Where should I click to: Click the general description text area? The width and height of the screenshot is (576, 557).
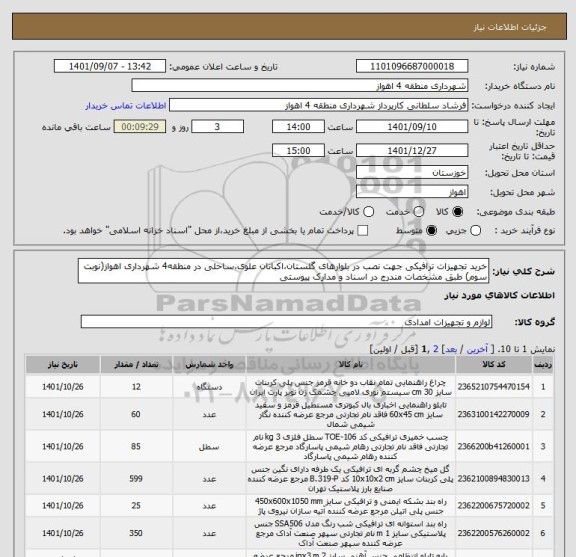coord(283,271)
